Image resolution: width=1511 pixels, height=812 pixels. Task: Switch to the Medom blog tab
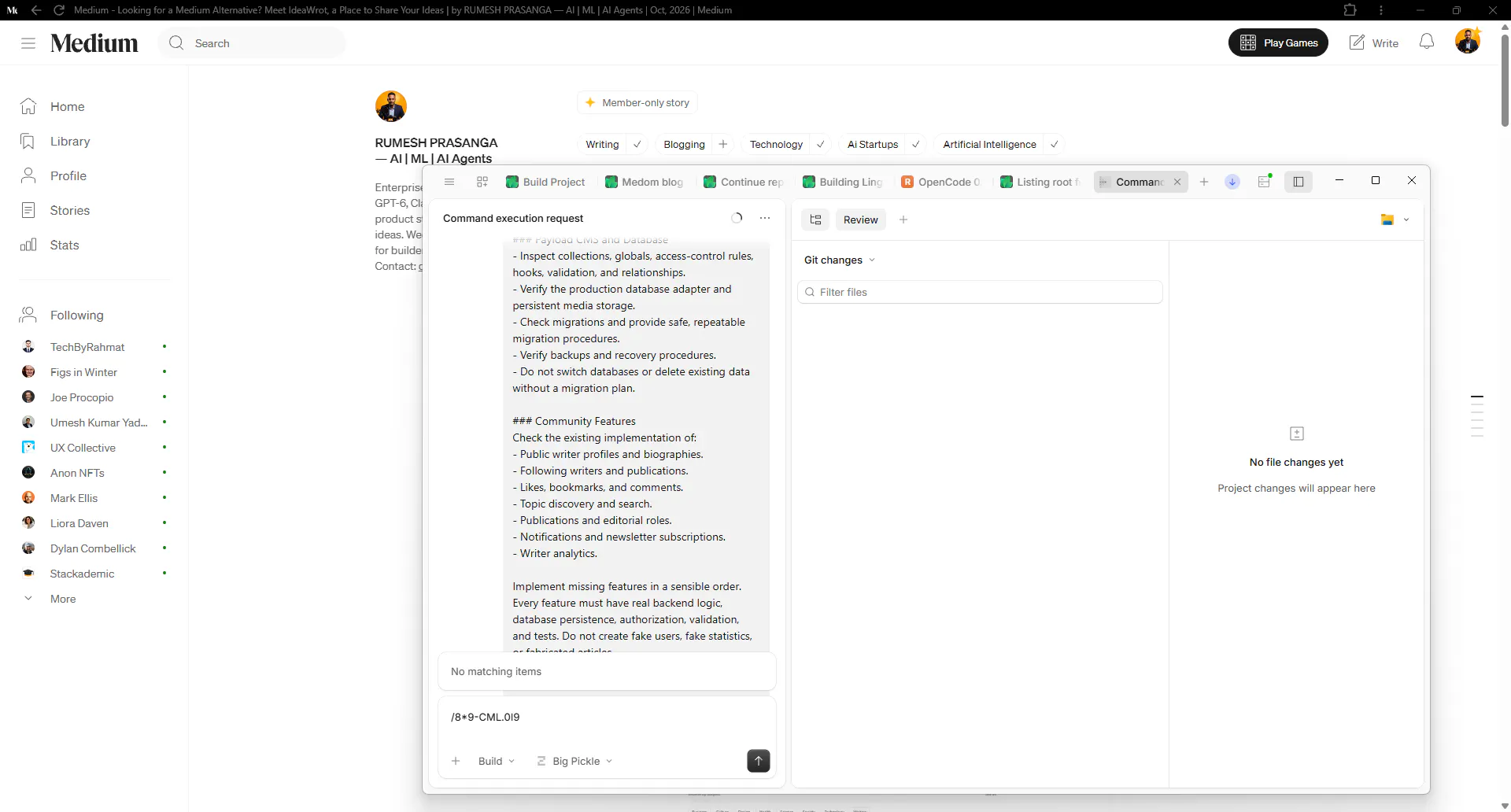click(x=645, y=182)
